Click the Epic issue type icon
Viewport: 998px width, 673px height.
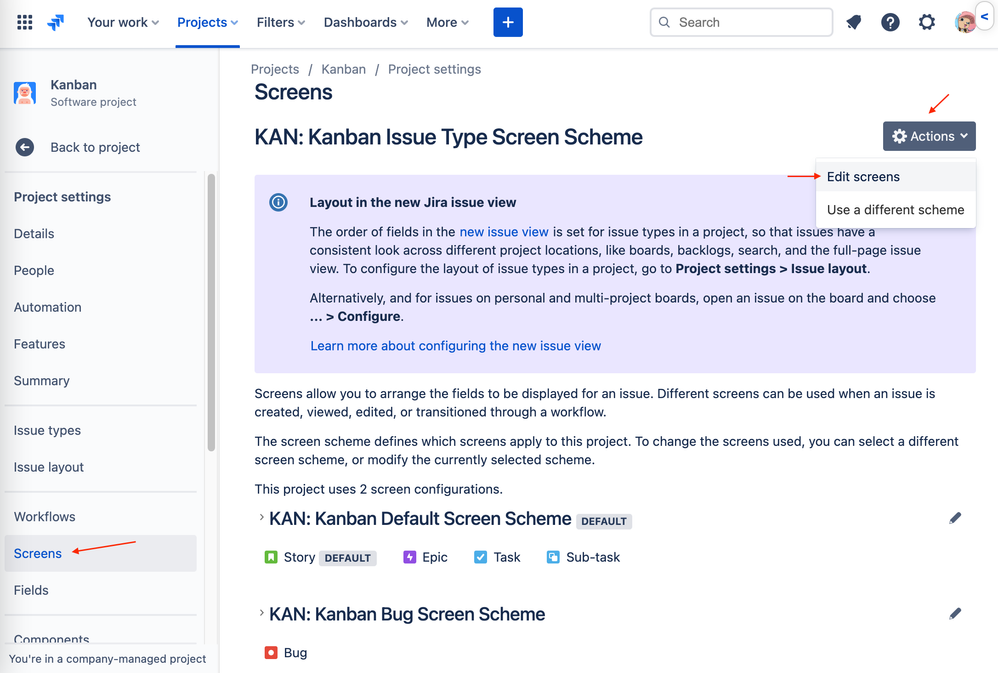click(409, 557)
